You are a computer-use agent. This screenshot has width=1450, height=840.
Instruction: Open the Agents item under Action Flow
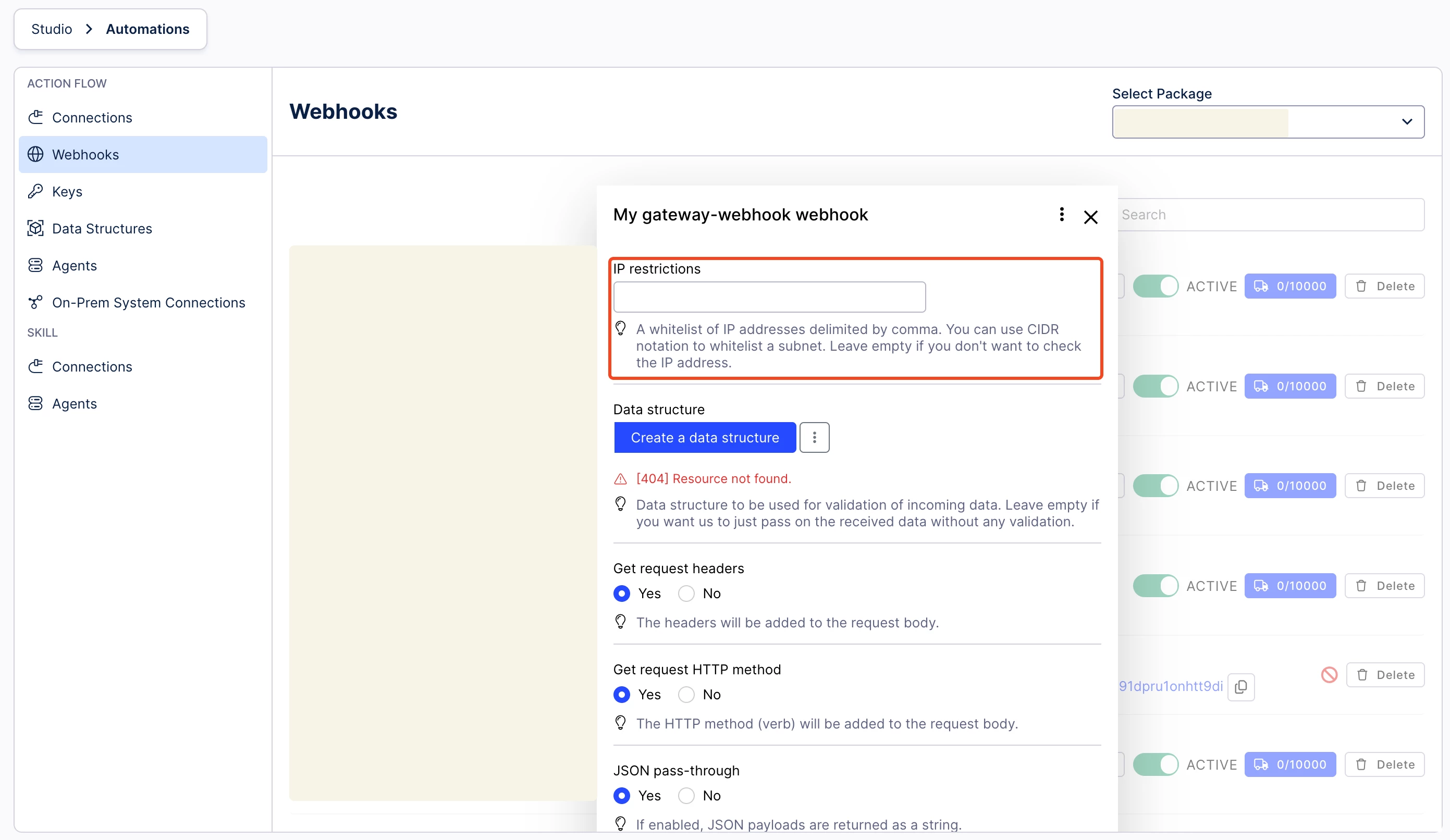(75, 265)
